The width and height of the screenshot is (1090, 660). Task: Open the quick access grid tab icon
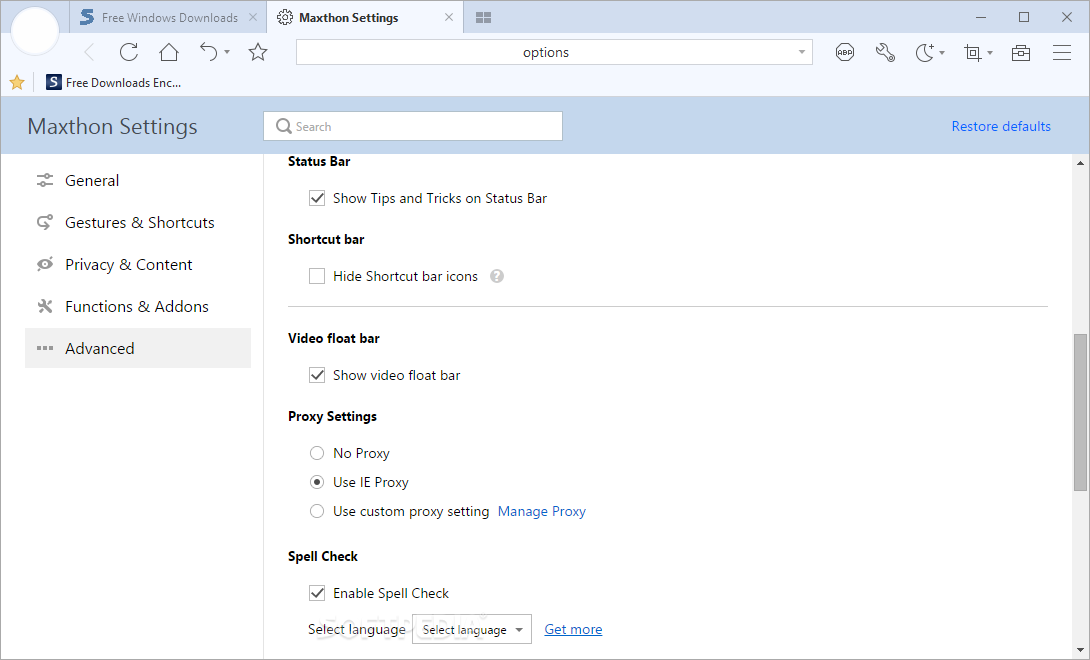click(484, 17)
